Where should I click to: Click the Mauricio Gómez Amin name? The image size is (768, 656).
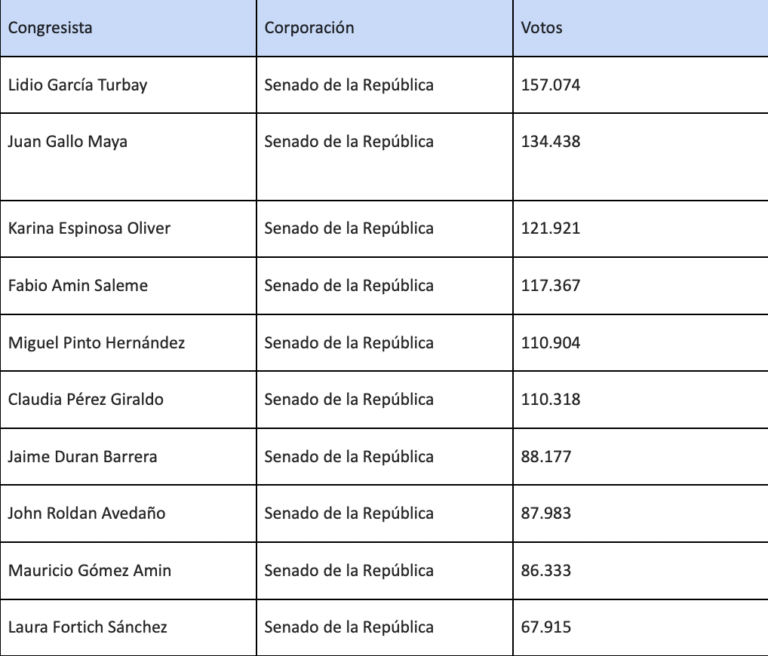pyautogui.click(x=89, y=570)
